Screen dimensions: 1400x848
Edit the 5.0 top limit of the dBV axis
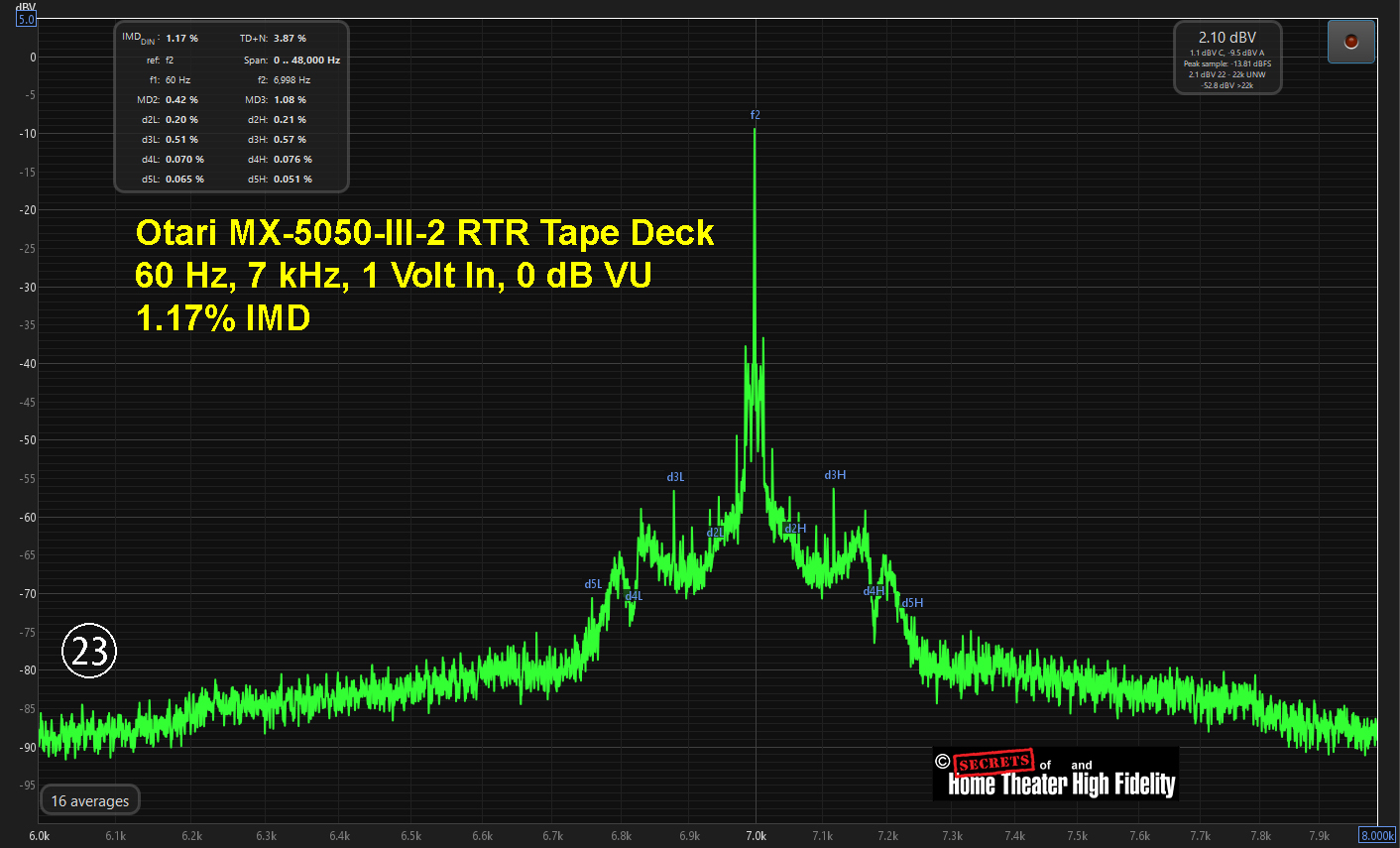tap(26, 19)
